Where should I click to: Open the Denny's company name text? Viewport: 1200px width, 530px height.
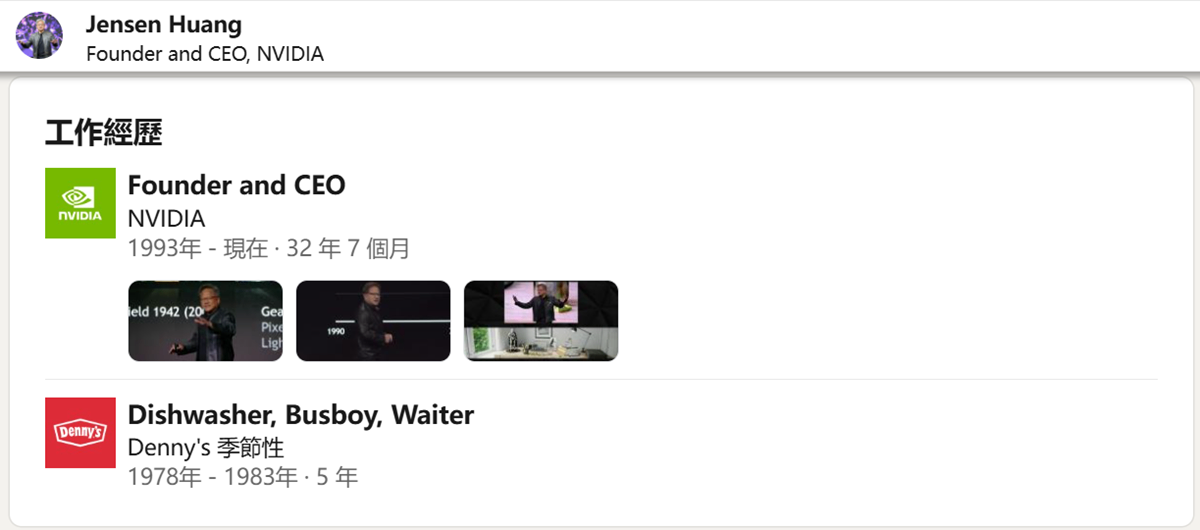pyautogui.click(x=169, y=447)
